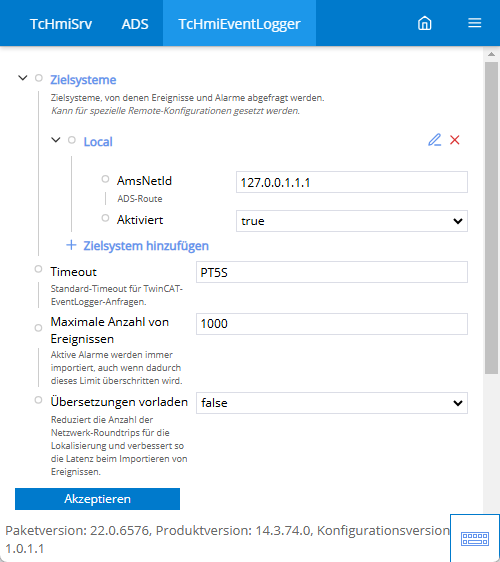Click the circle marker beside Timeout

pos(38,269)
